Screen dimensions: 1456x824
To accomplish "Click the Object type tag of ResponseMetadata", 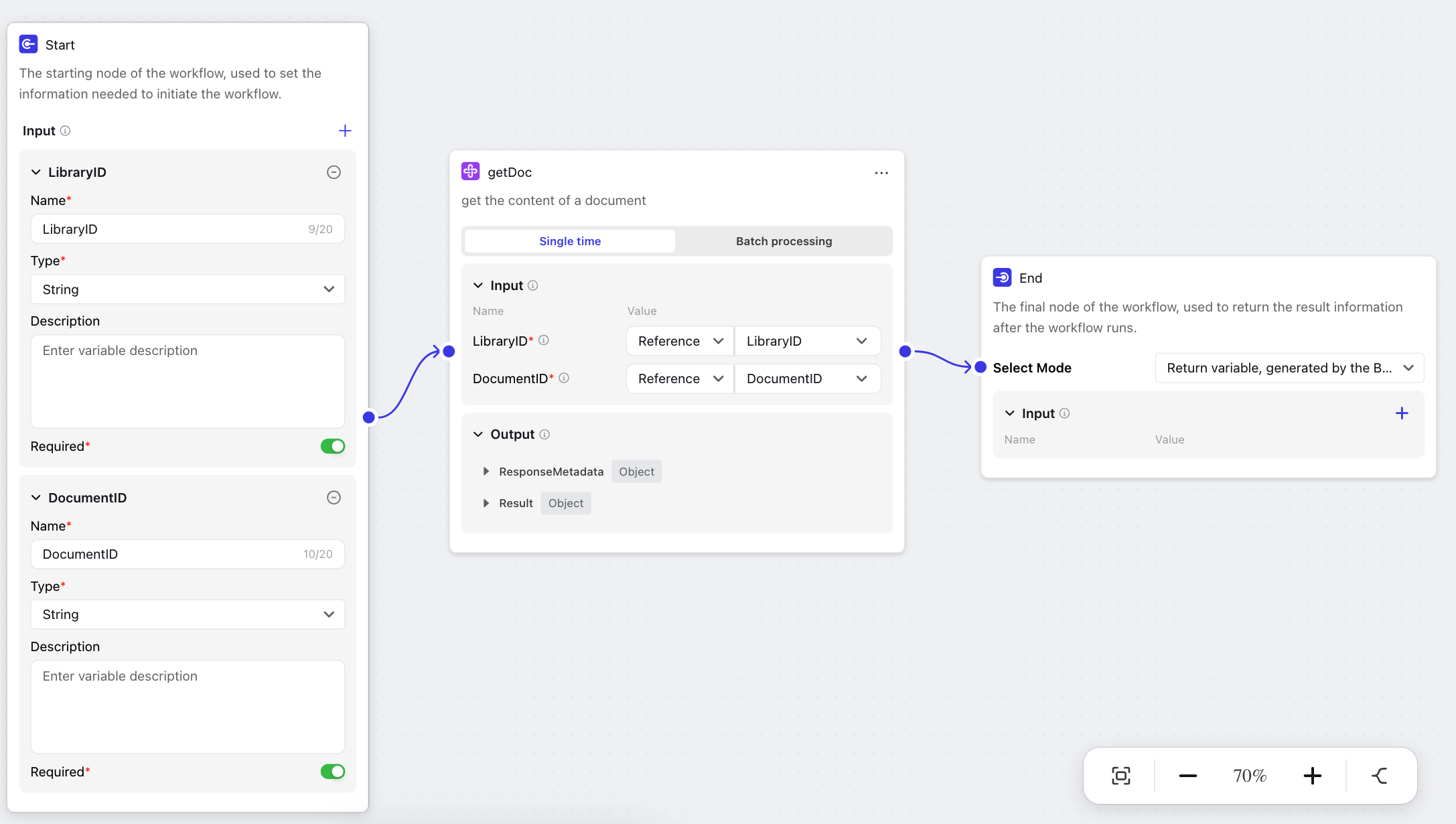I will (636, 472).
